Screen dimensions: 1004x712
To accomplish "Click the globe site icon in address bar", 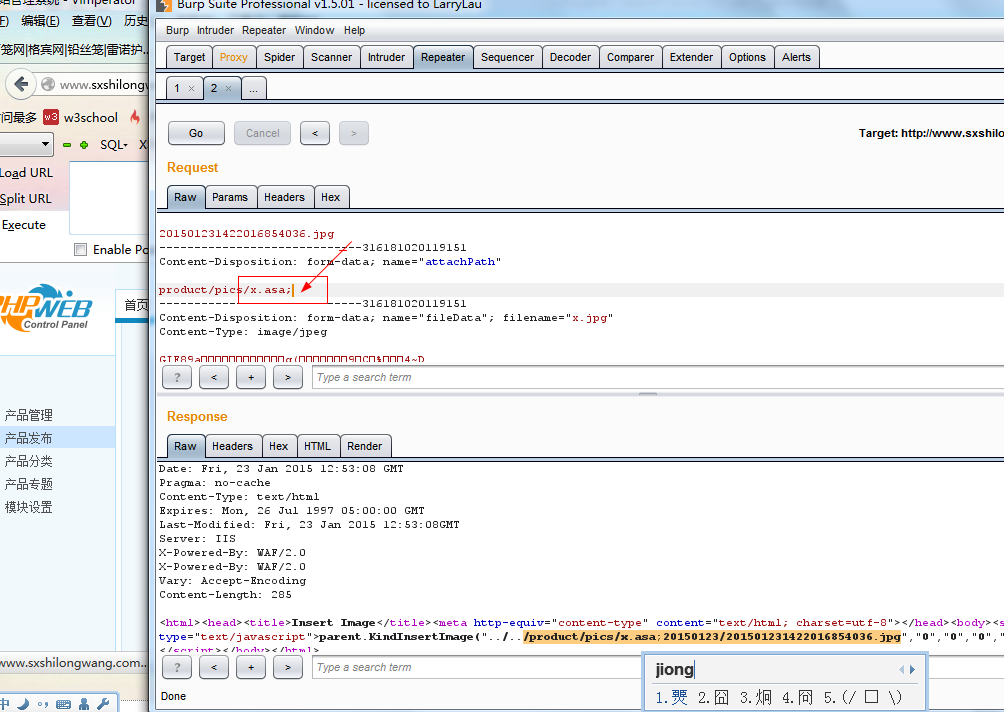I will [47, 84].
